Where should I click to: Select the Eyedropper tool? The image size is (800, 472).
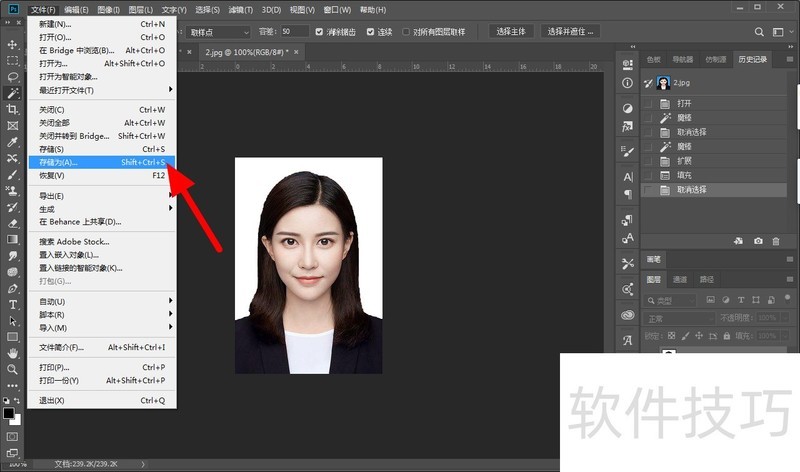[13, 141]
